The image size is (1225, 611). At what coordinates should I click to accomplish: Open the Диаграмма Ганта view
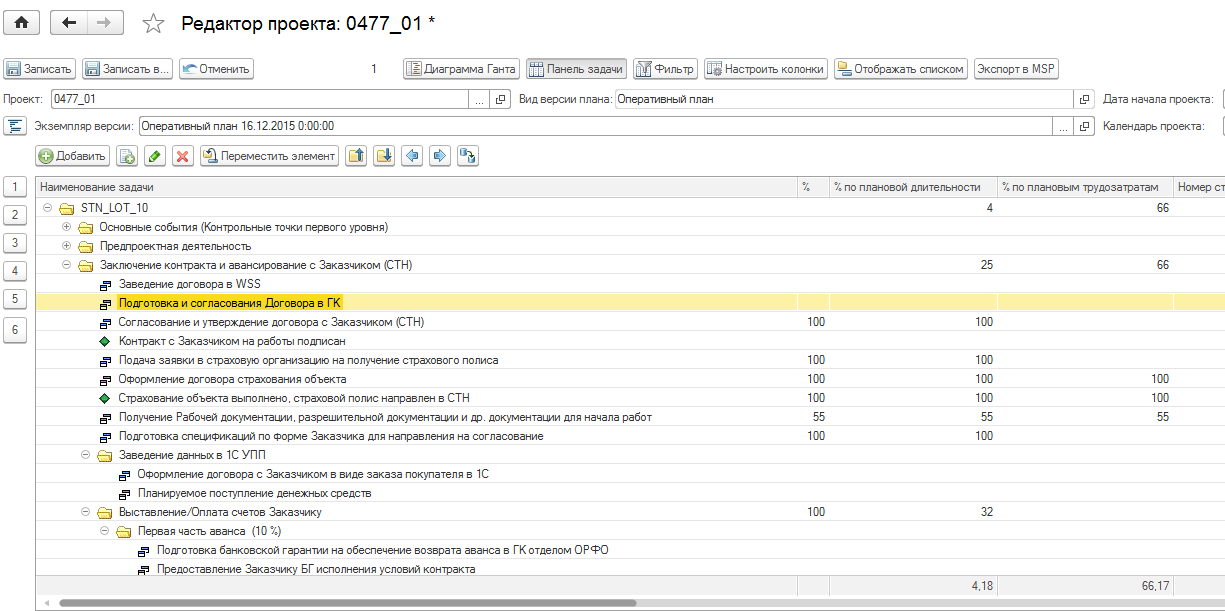461,69
